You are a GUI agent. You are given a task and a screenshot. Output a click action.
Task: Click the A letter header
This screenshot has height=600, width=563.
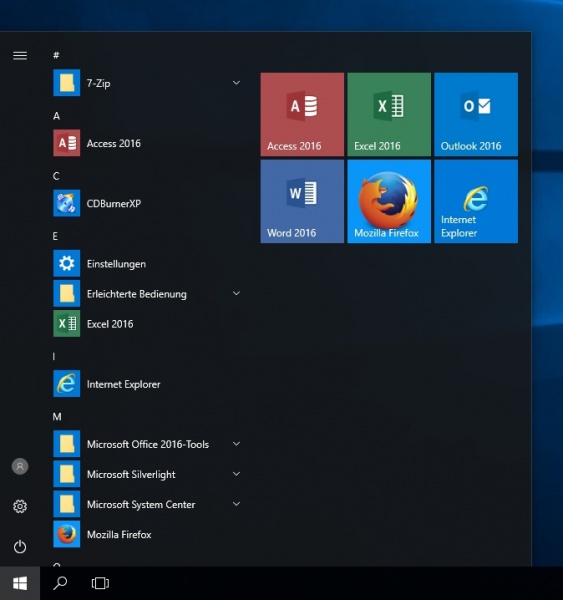click(57, 116)
